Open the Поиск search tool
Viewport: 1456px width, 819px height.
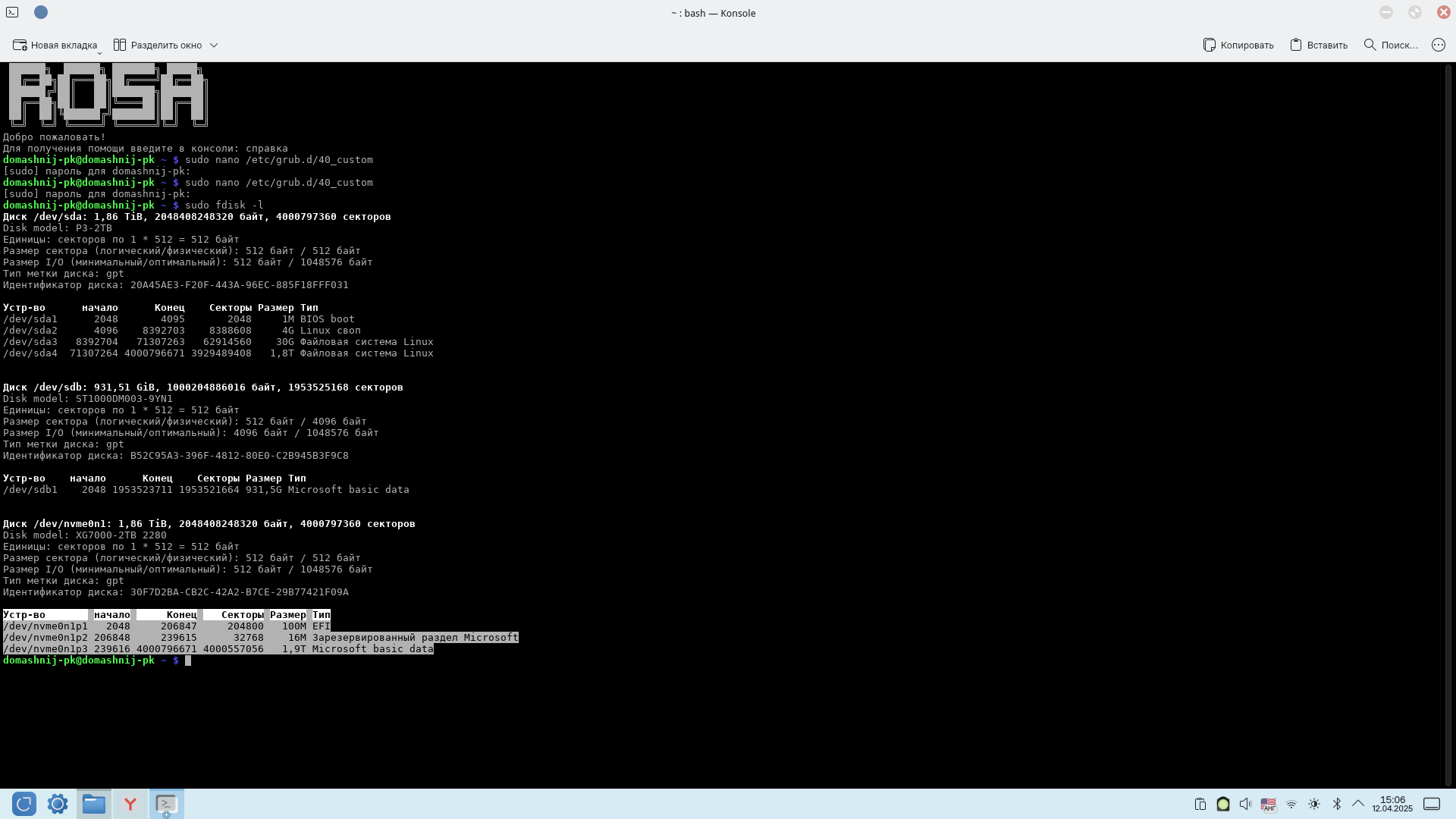[1390, 45]
